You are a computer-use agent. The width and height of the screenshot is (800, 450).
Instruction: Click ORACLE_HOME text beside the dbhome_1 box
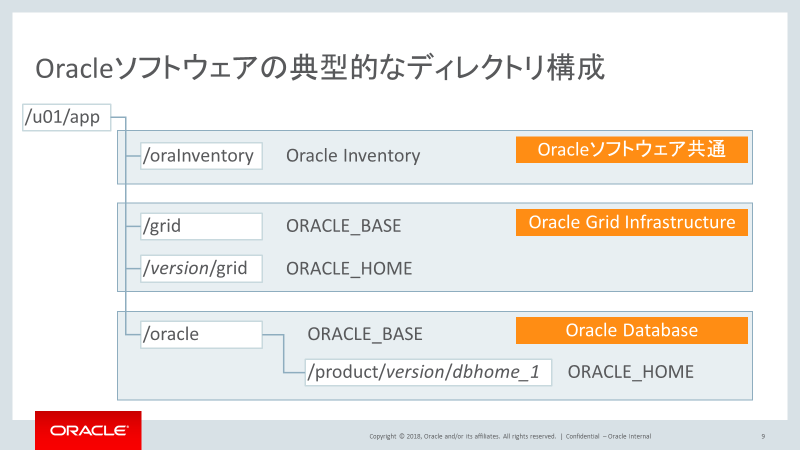click(630, 372)
